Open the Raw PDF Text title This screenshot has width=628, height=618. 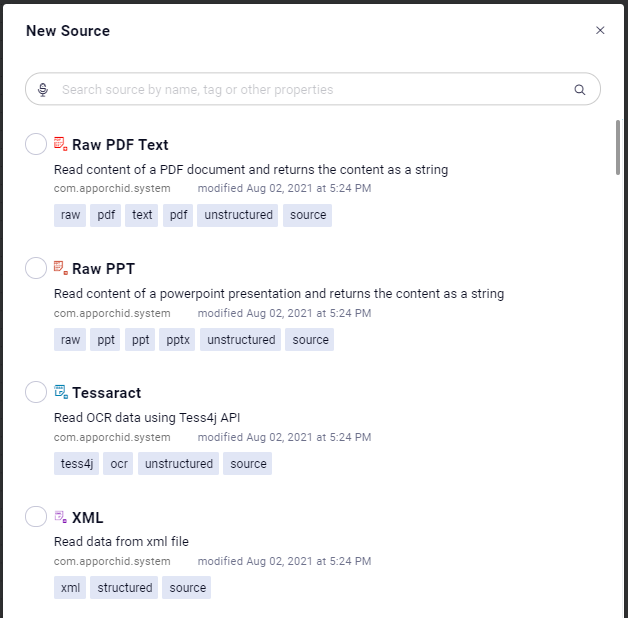click(x=120, y=144)
